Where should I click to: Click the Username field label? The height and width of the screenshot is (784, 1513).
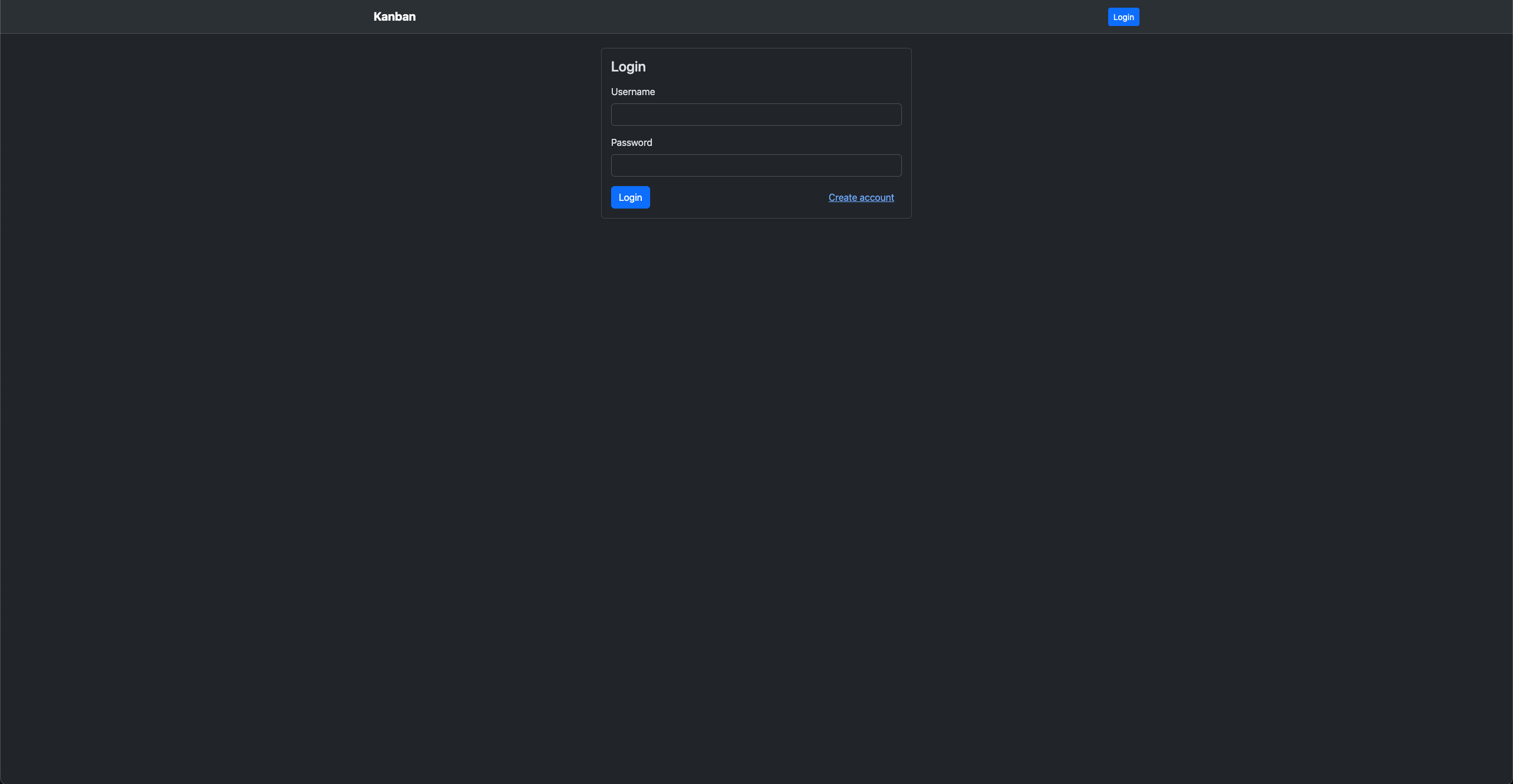[x=632, y=92]
